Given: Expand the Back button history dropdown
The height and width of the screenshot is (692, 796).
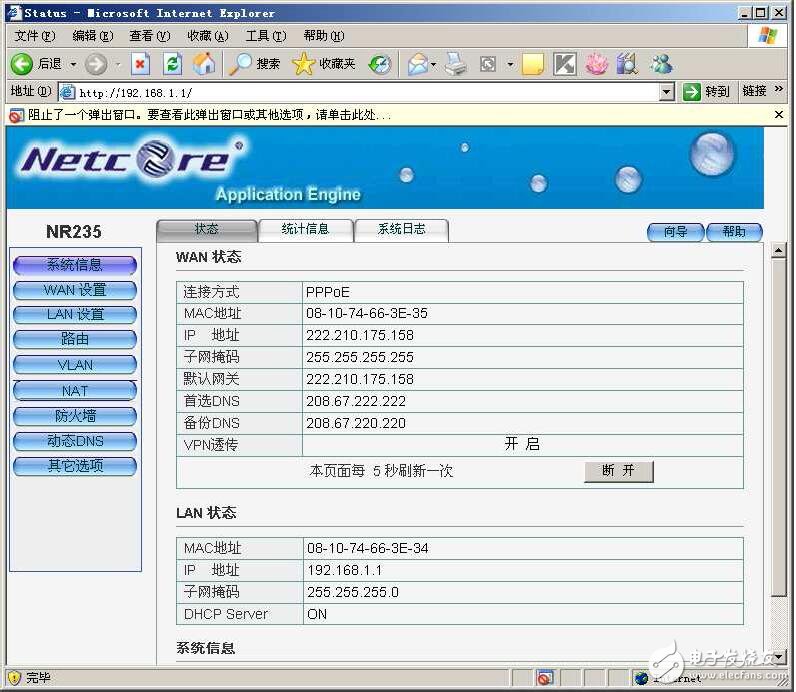Looking at the screenshot, I should pyautogui.click(x=74, y=64).
